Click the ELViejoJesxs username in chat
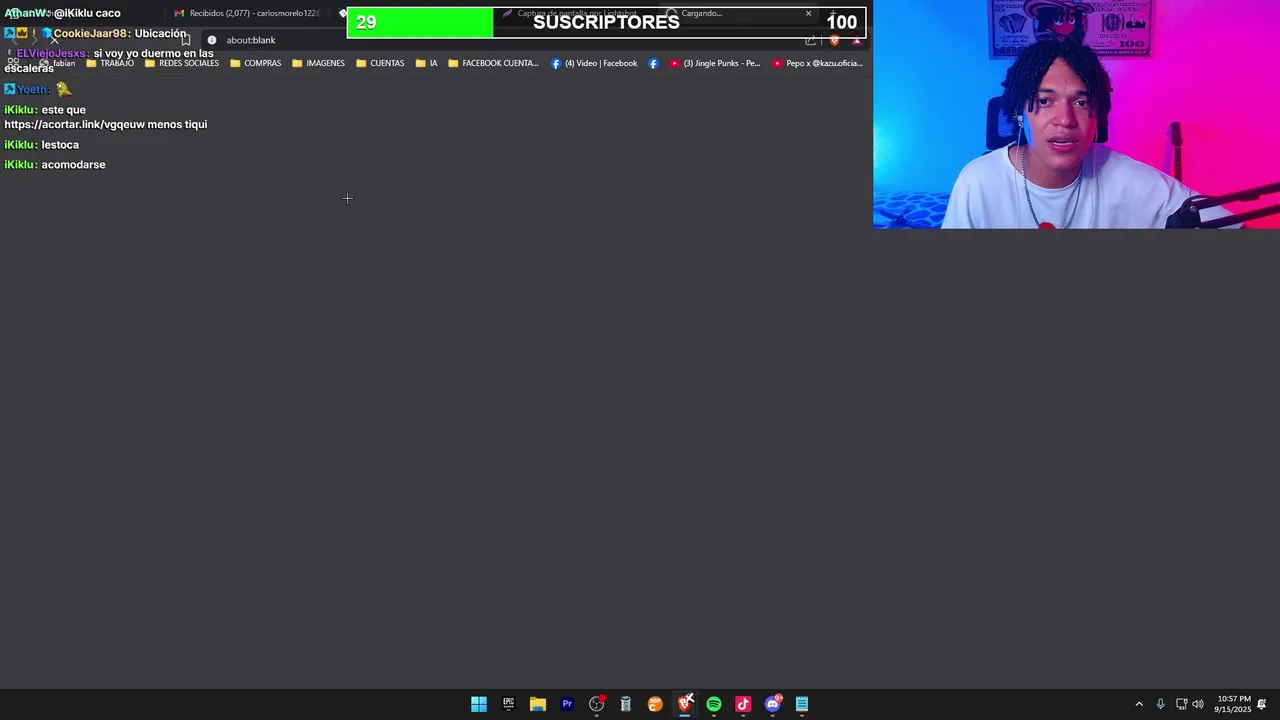 [x=52, y=53]
